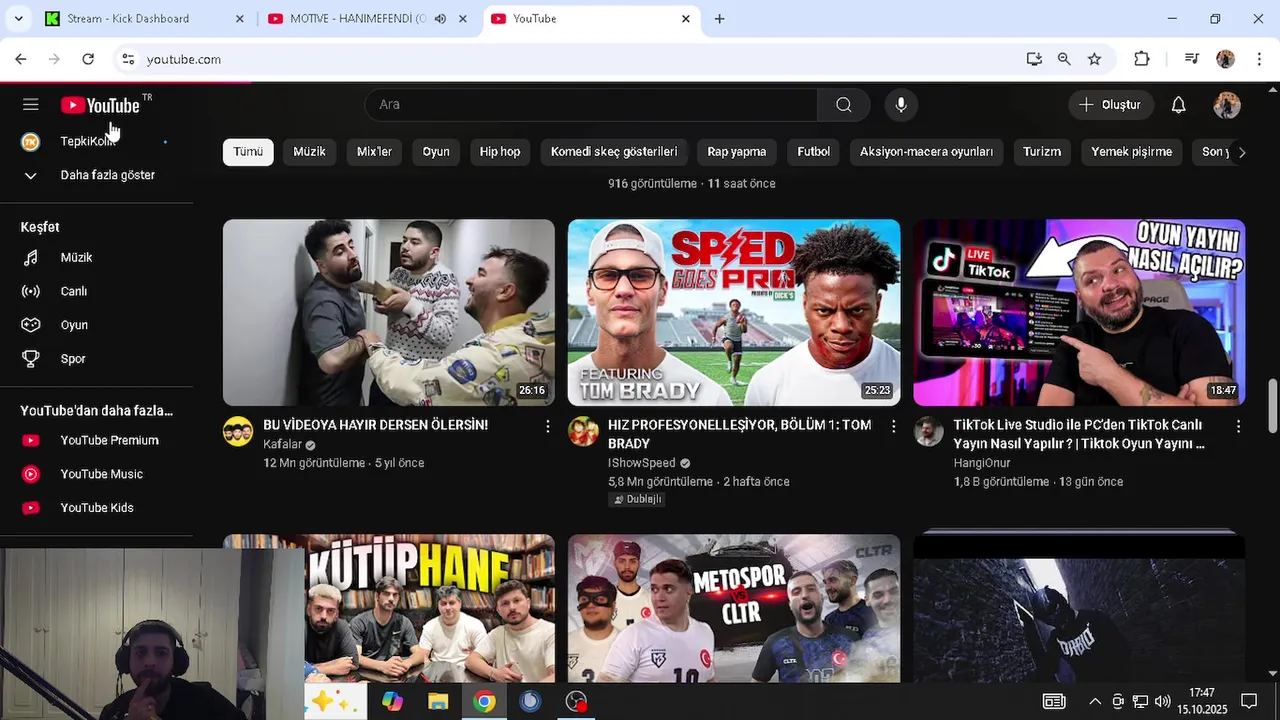The width and height of the screenshot is (1280, 720).
Task: Open the Metospor vs CLTR thumbnail
Action: (734, 608)
